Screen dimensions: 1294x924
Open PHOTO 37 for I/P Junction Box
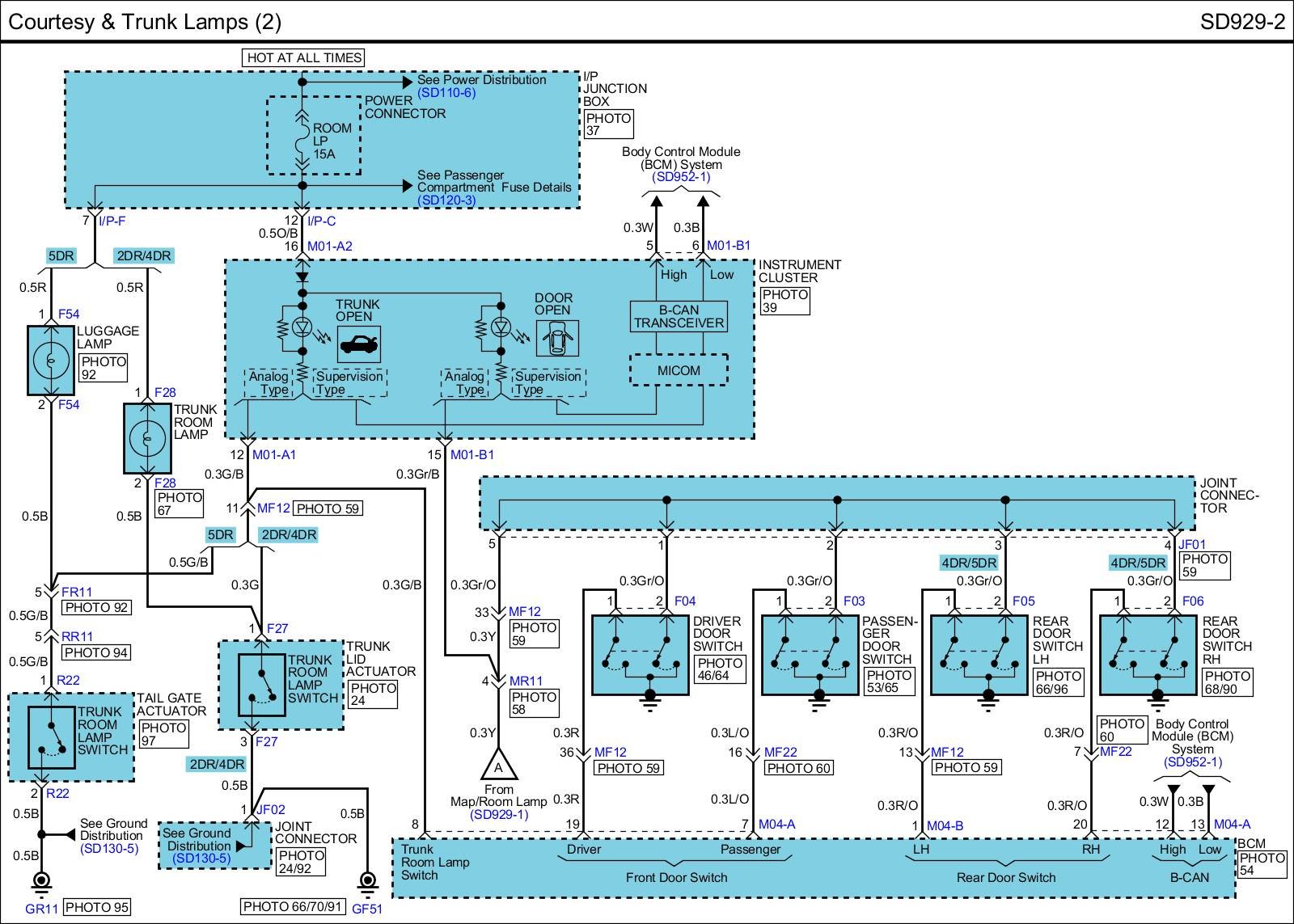tap(608, 124)
